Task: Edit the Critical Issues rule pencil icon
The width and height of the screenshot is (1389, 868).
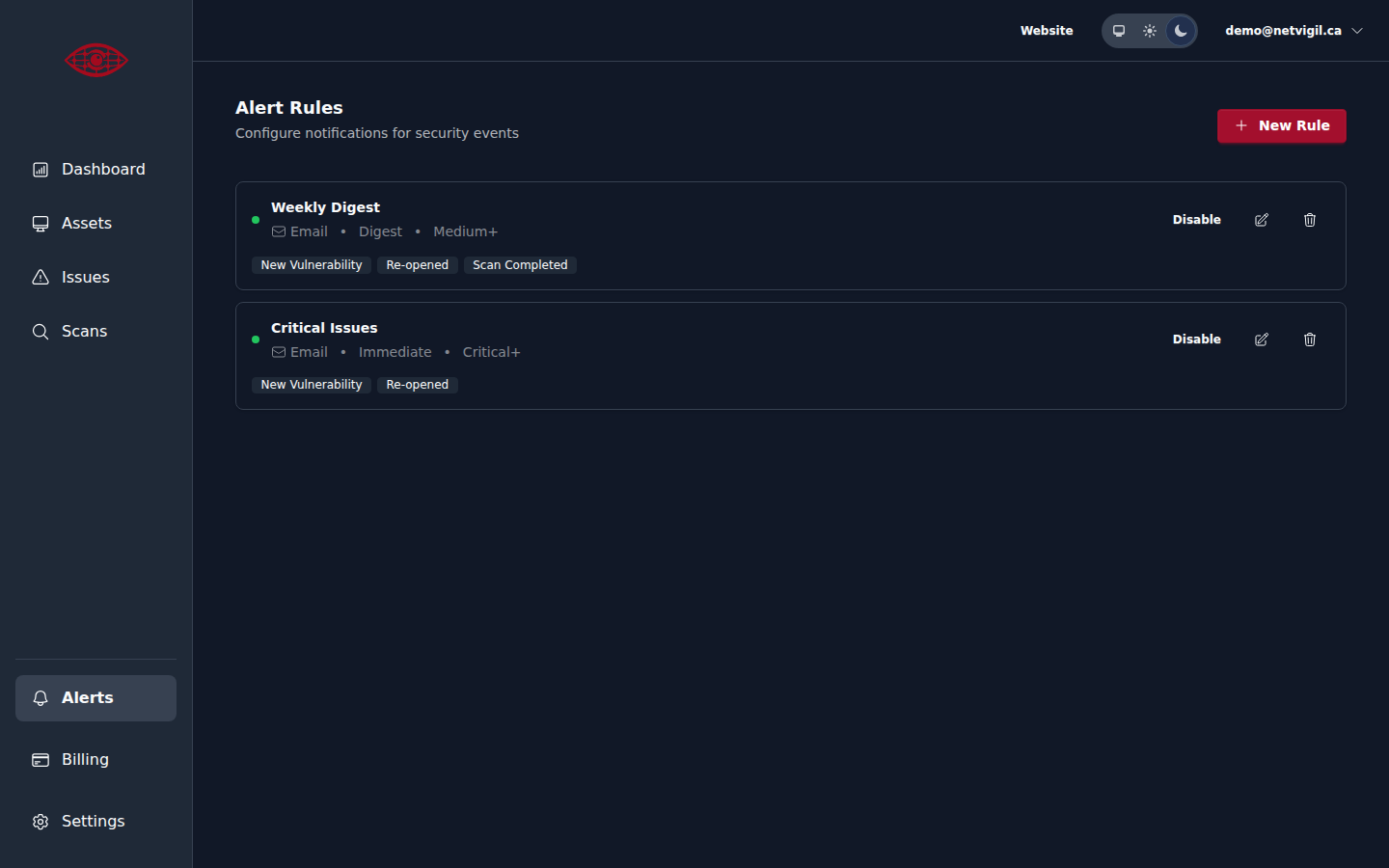Action: coord(1262,339)
